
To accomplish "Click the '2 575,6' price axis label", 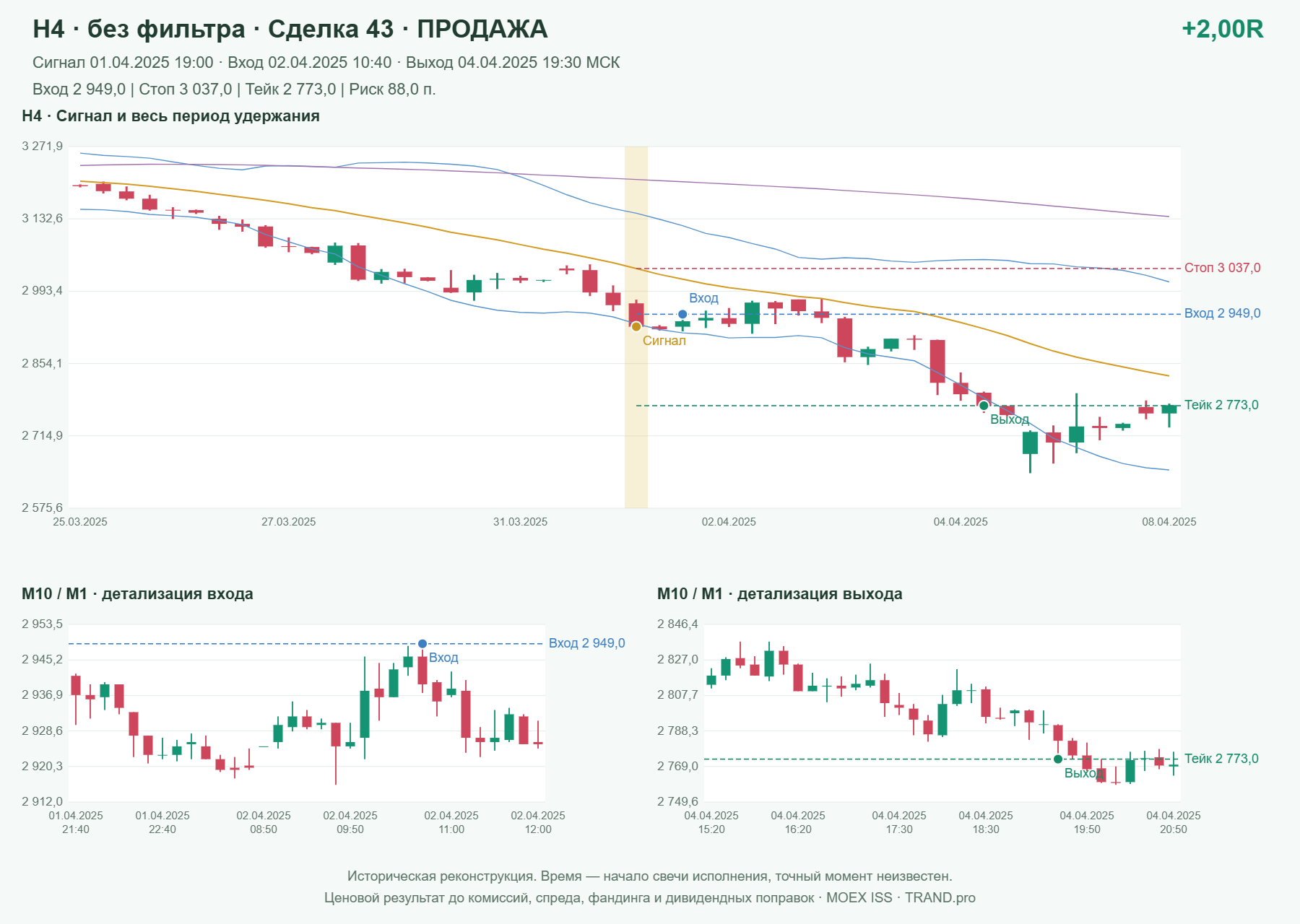I will (43, 507).
